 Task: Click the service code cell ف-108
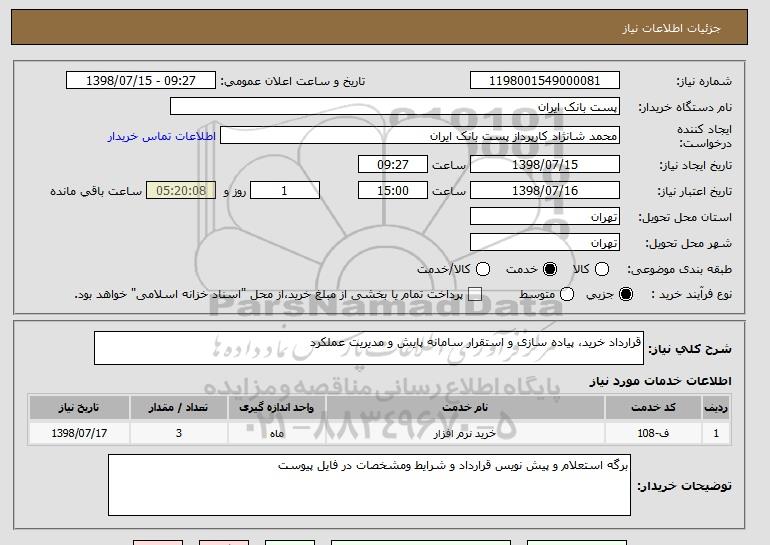pos(653,433)
